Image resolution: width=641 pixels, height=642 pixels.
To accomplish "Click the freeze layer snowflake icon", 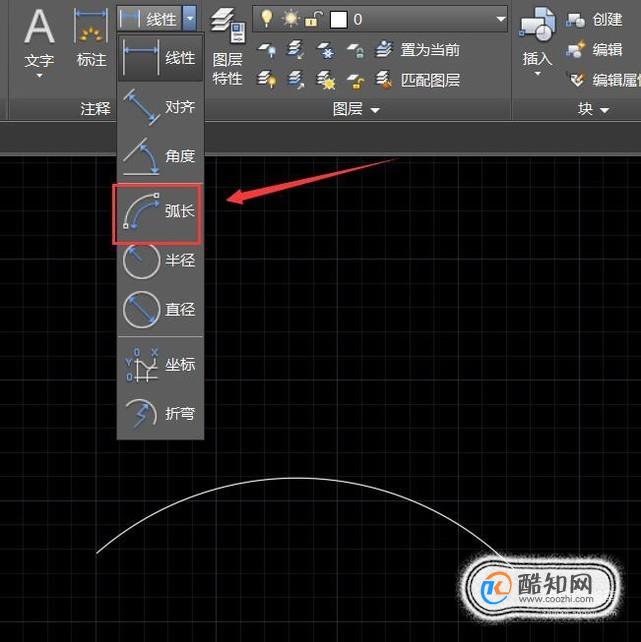I will pos(326,50).
